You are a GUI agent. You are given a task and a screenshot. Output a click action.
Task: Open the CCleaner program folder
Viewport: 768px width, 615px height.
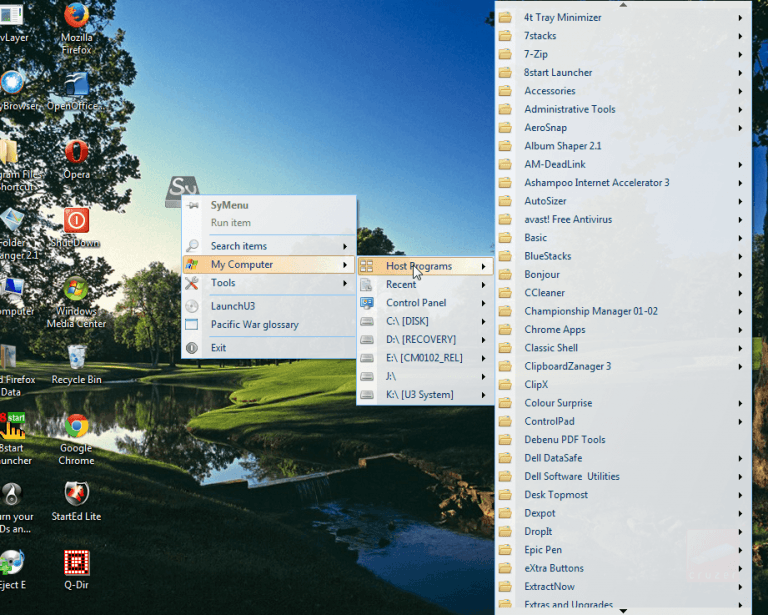(x=545, y=293)
